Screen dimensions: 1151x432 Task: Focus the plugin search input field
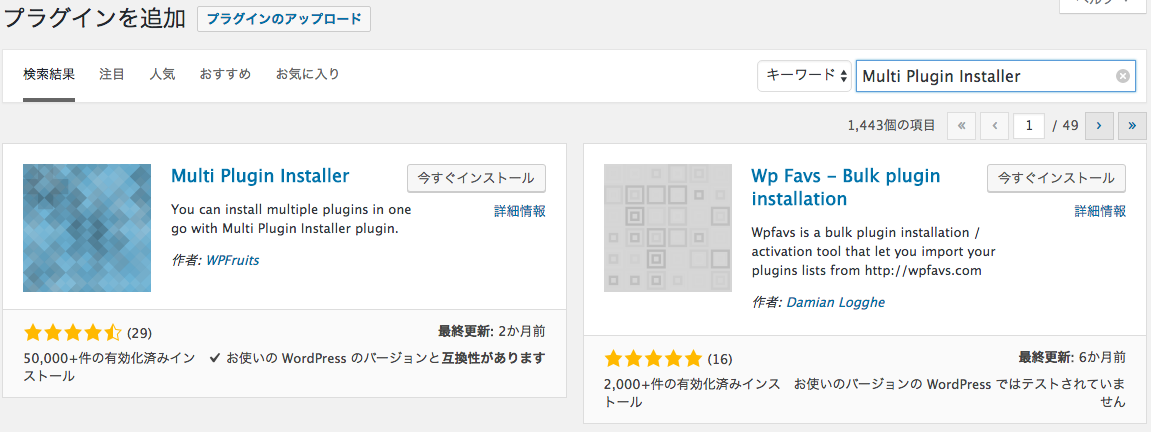[x=995, y=76]
